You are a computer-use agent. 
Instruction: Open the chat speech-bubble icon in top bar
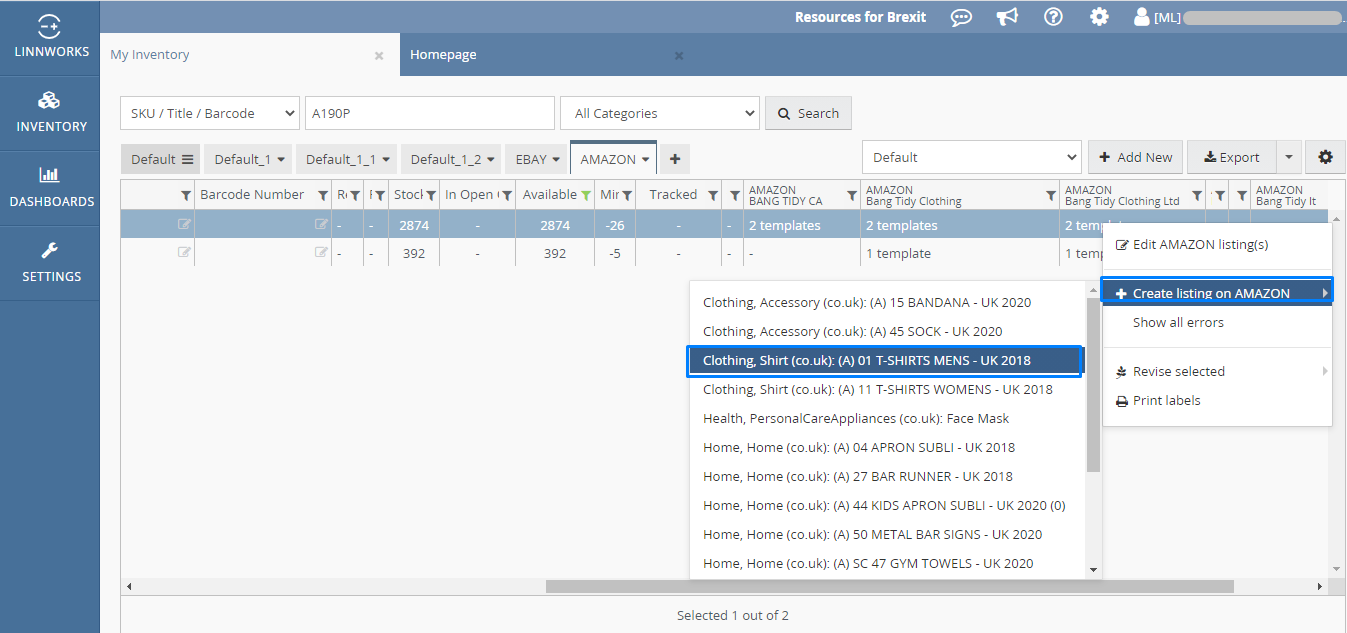(x=961, y=17)
